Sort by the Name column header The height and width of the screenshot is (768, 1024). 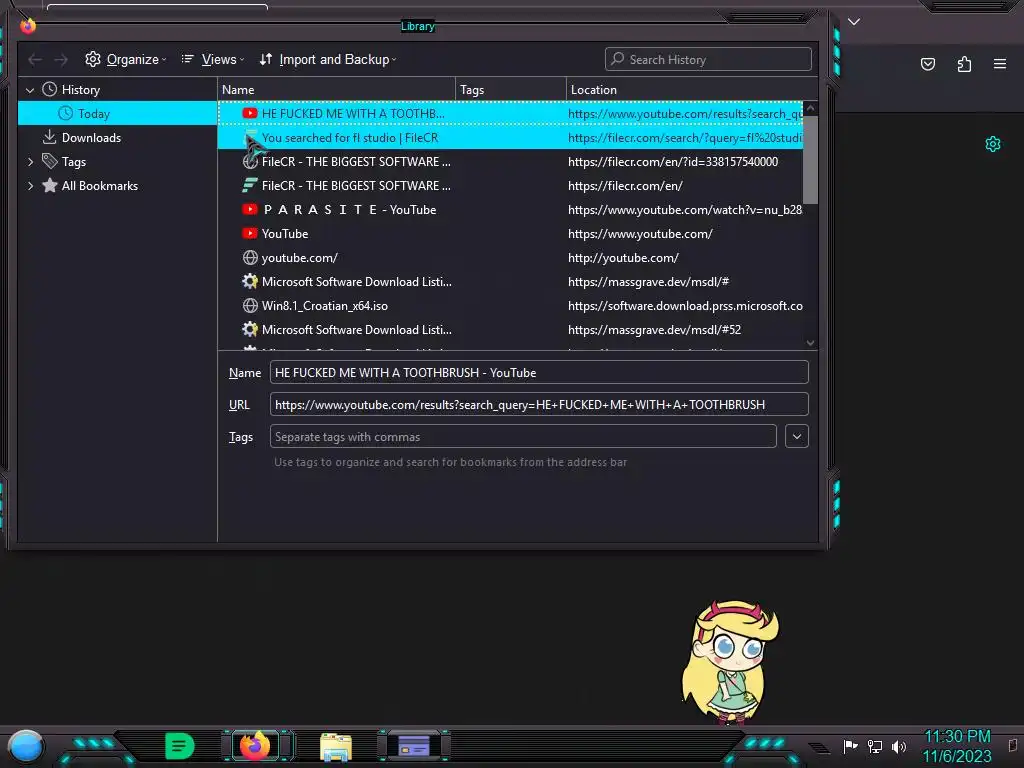point(336,89)
